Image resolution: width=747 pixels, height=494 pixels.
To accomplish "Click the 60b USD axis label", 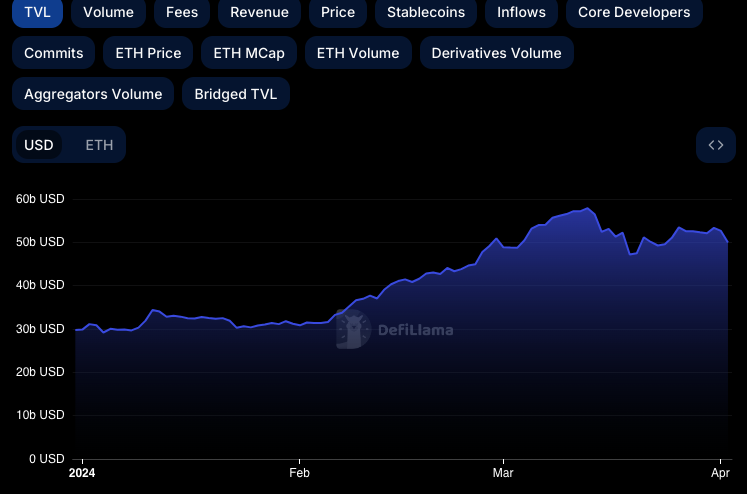I will [x=40, y=199].
